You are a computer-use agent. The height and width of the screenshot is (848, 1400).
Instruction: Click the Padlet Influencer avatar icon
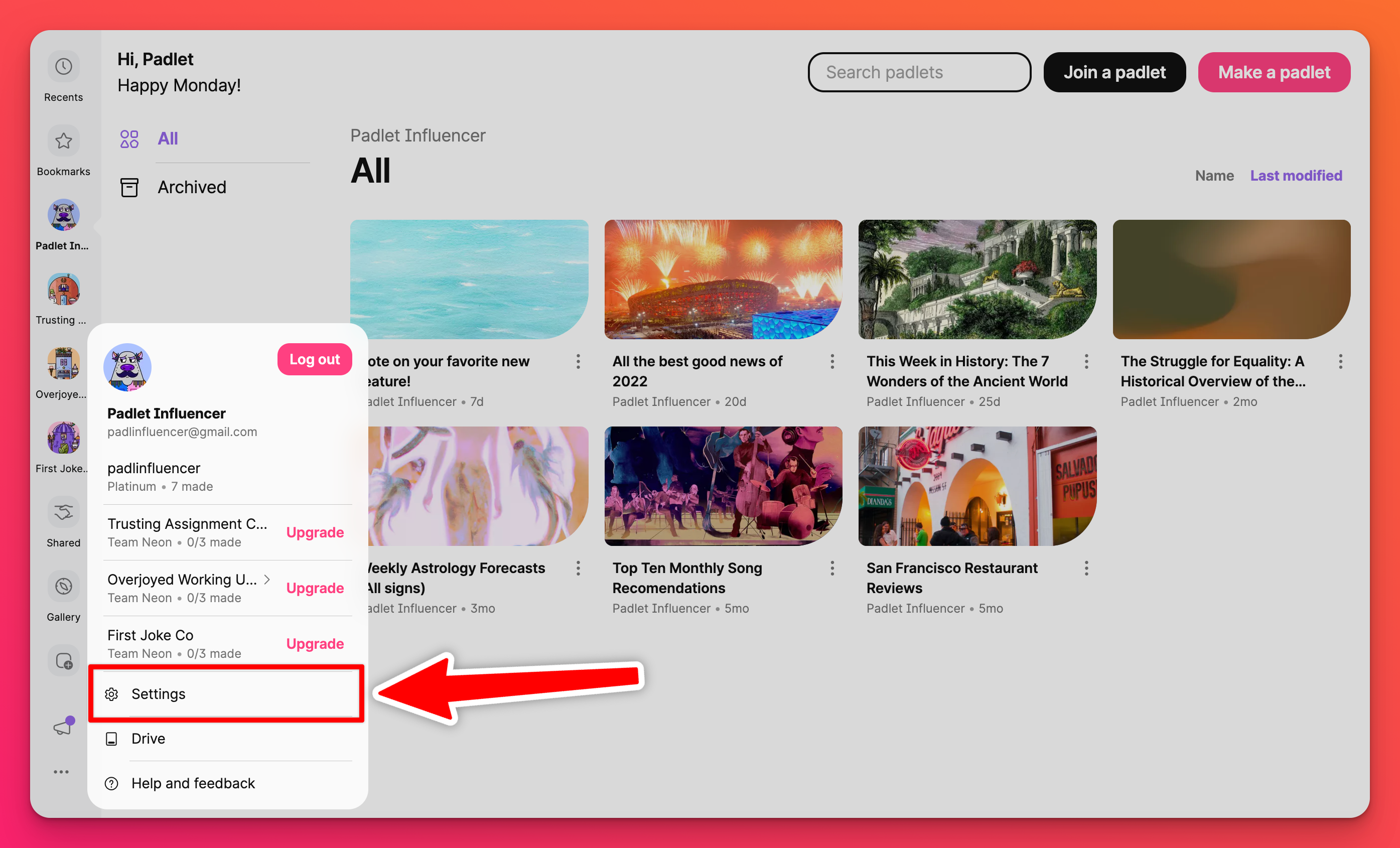[63, 218]
